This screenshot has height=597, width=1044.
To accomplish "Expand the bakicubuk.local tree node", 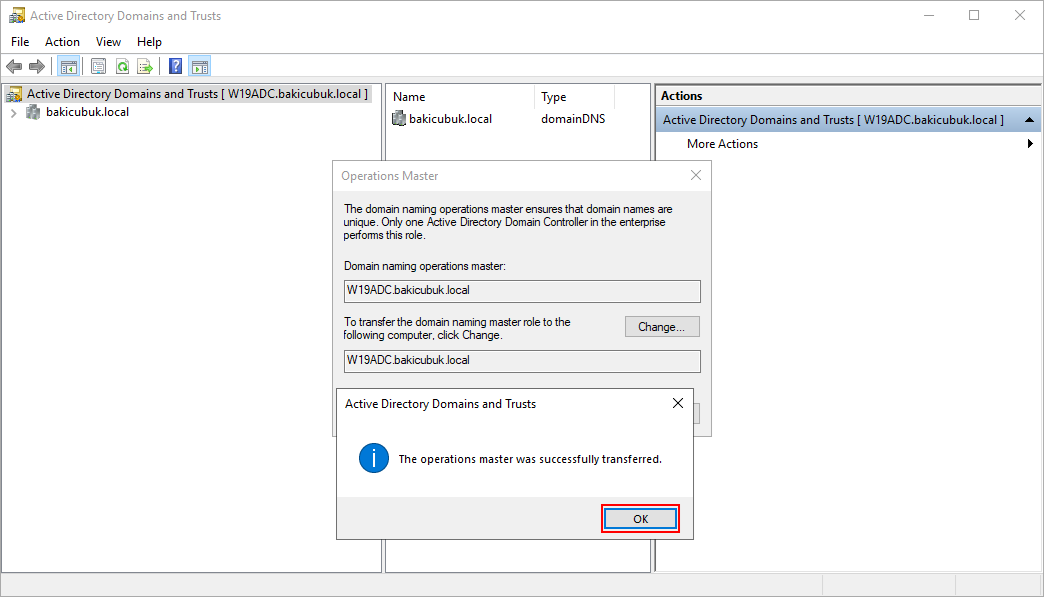I will (13, 113).
